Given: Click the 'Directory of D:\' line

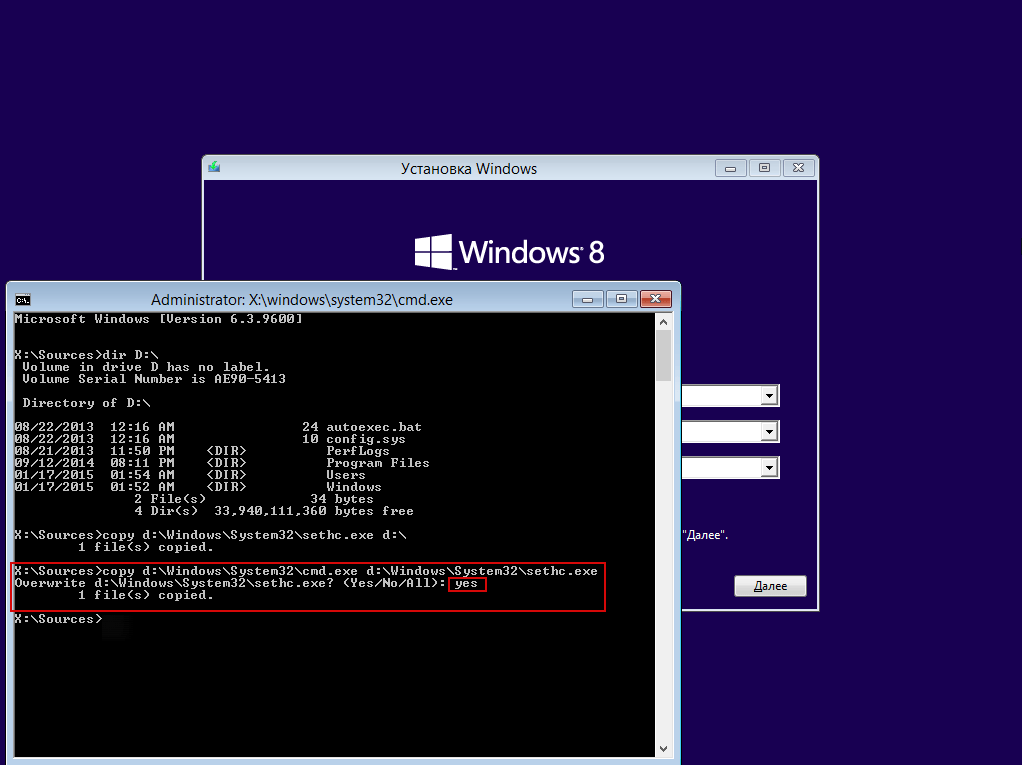Looking at the screenshot, I should pyautogui.click(x=86, y=403).
